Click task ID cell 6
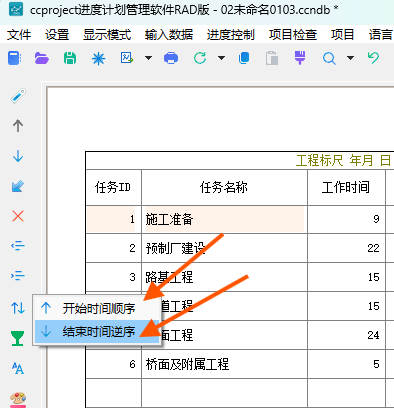This screenshot has height=408, width=394. (113, 364)
